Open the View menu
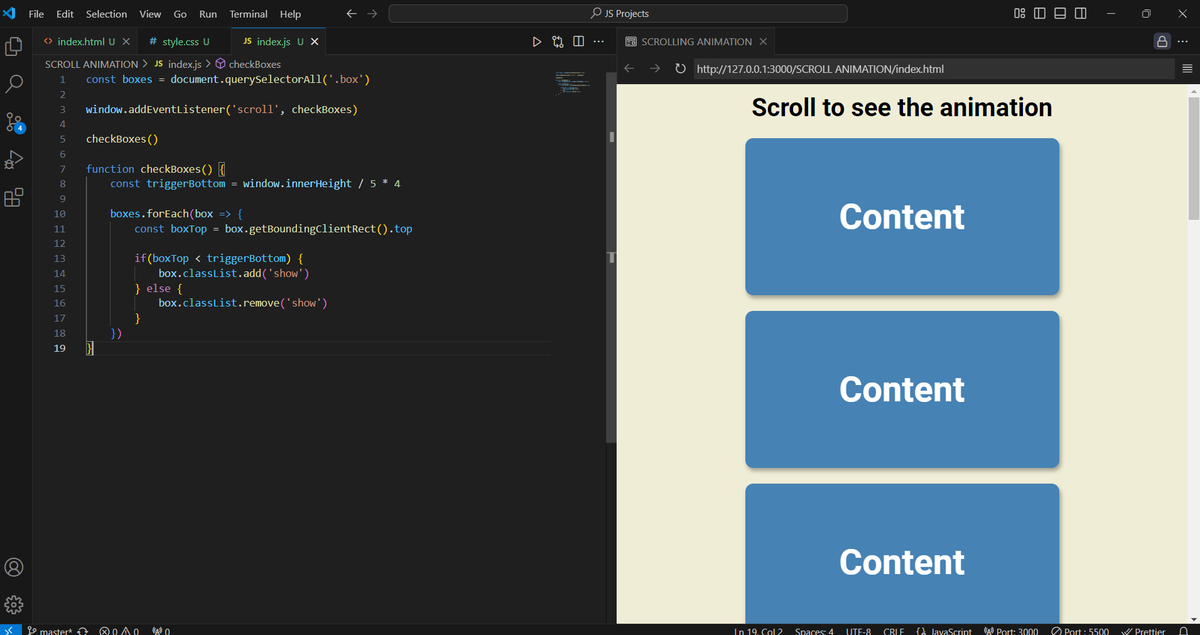Screen dimensions: 1200x635 coord(151,14)
